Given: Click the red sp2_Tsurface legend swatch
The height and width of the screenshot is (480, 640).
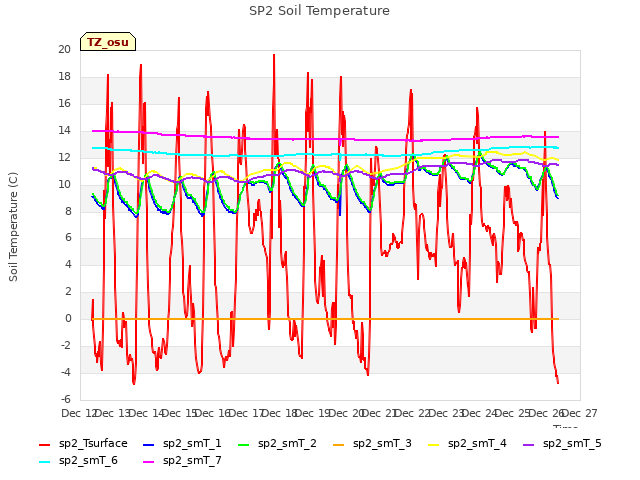Looking at the screenshot, I should coord(44,444).
